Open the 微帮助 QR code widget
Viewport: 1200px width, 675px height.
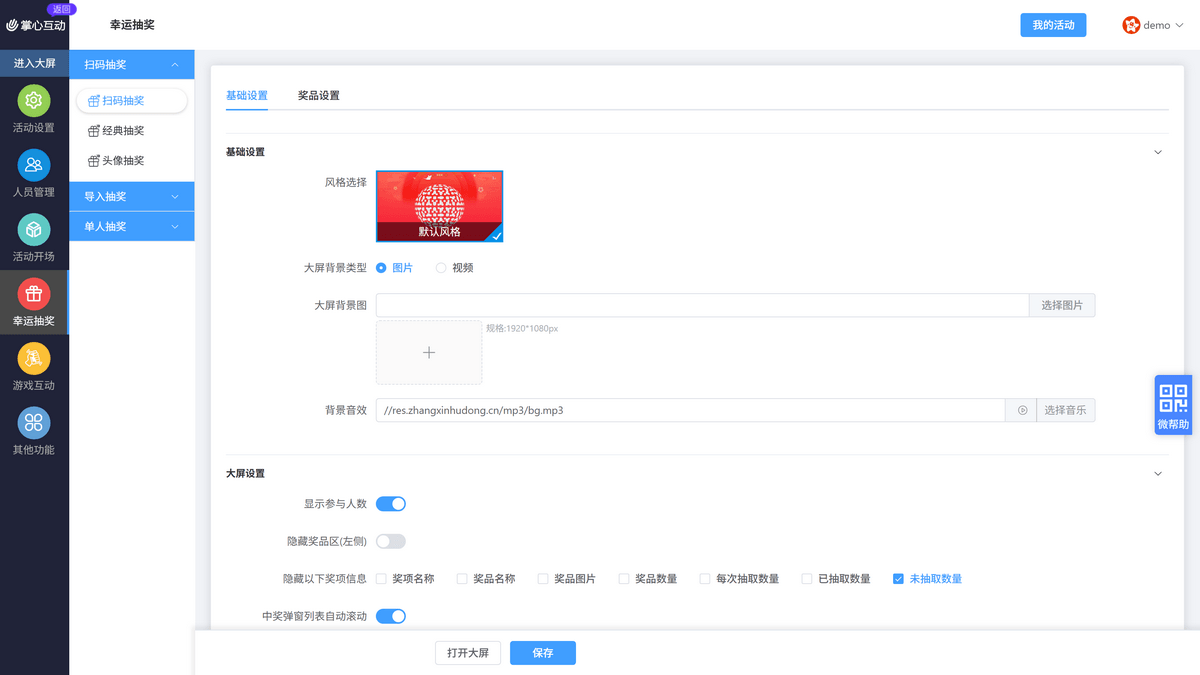(x=1173, y=405)
